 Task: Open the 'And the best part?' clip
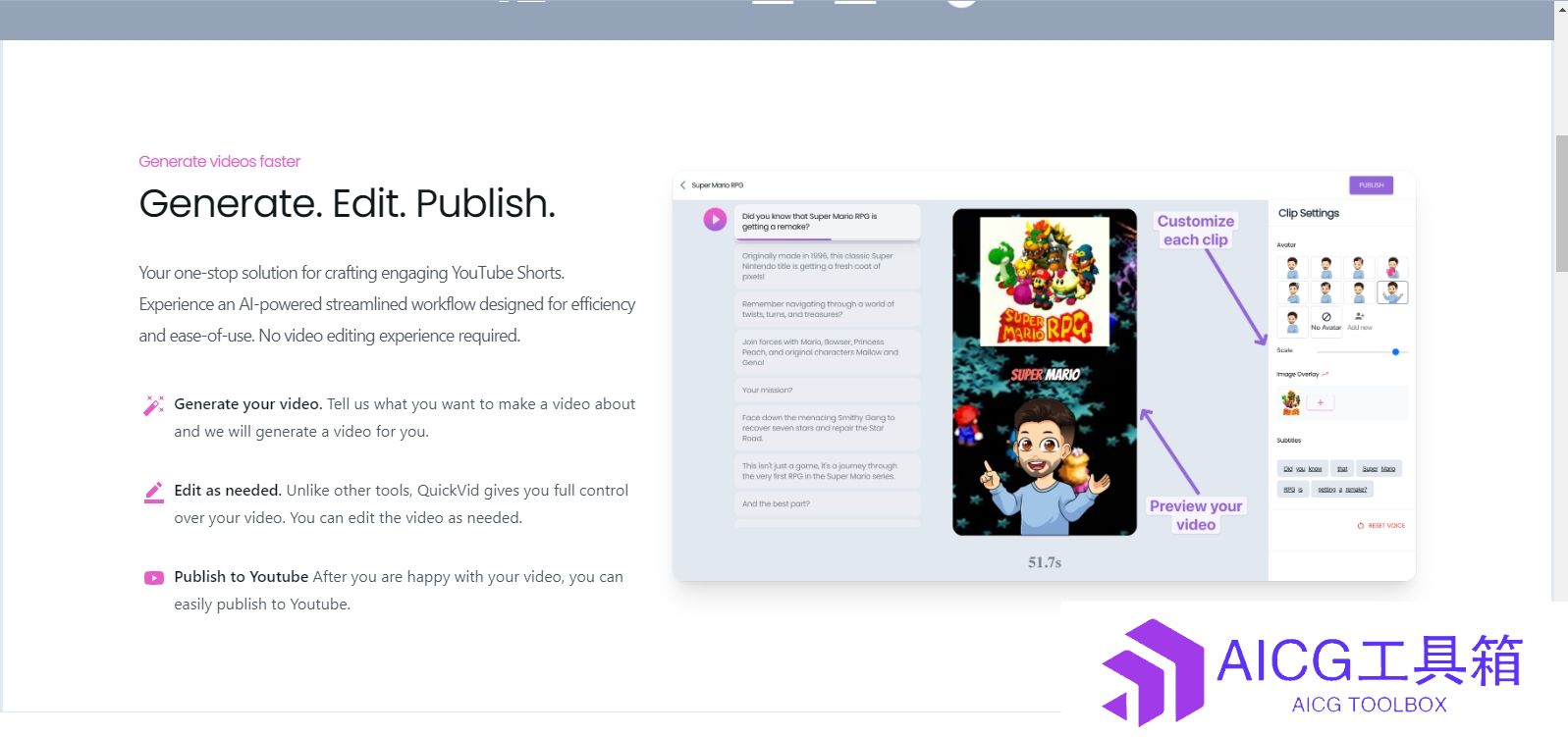pyautogui.click(x=828, y=503)
